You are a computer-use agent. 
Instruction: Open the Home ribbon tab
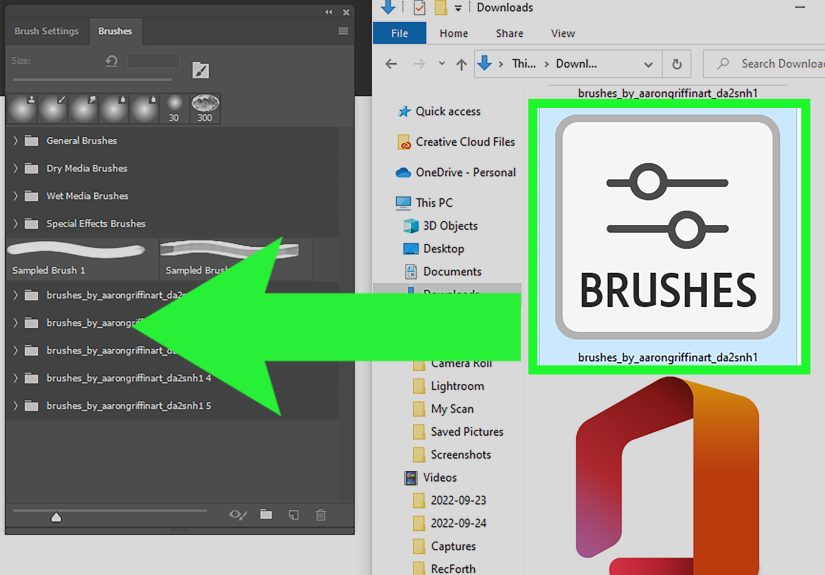click(454, 33)
